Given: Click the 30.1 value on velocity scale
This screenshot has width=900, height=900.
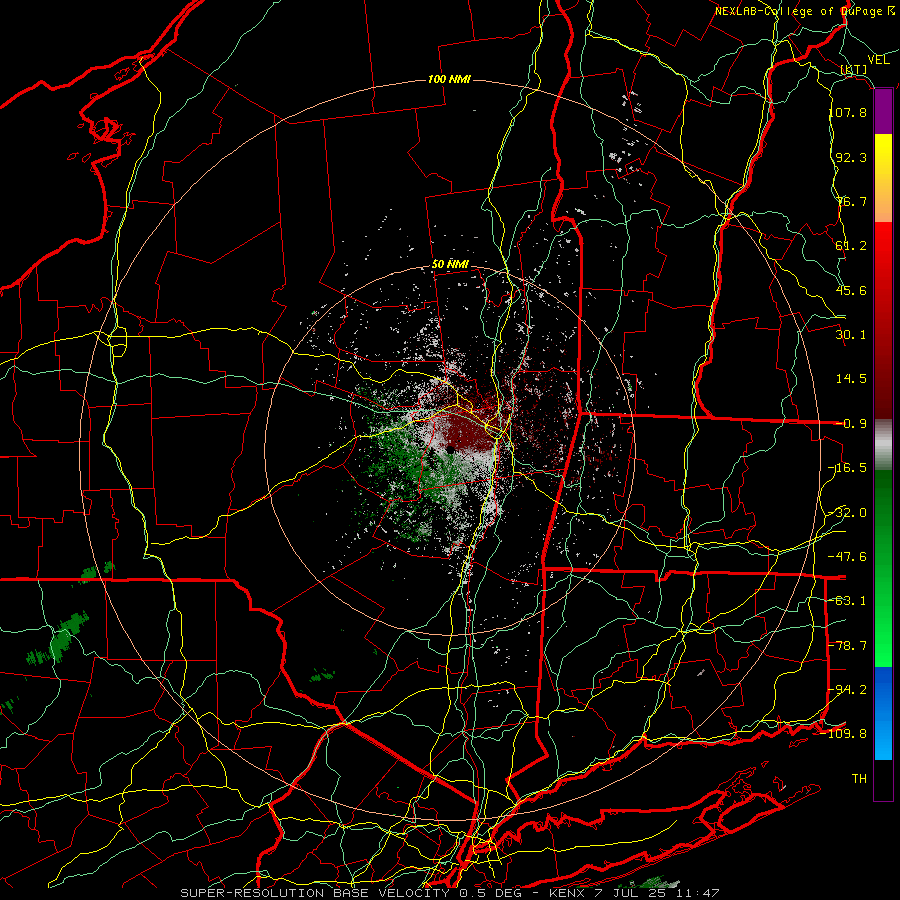Looking at the screenshot, I should point(851,335).
